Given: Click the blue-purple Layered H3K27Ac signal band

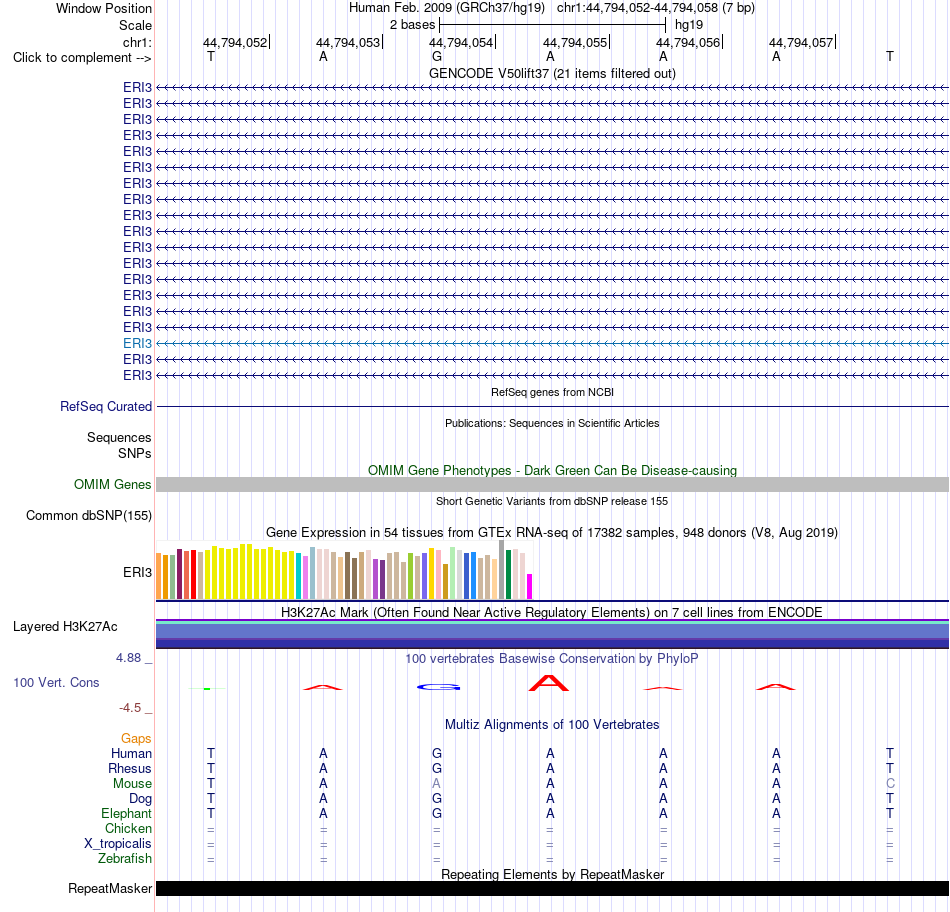Looking at the screenshot, I should (x=552, y=634).
